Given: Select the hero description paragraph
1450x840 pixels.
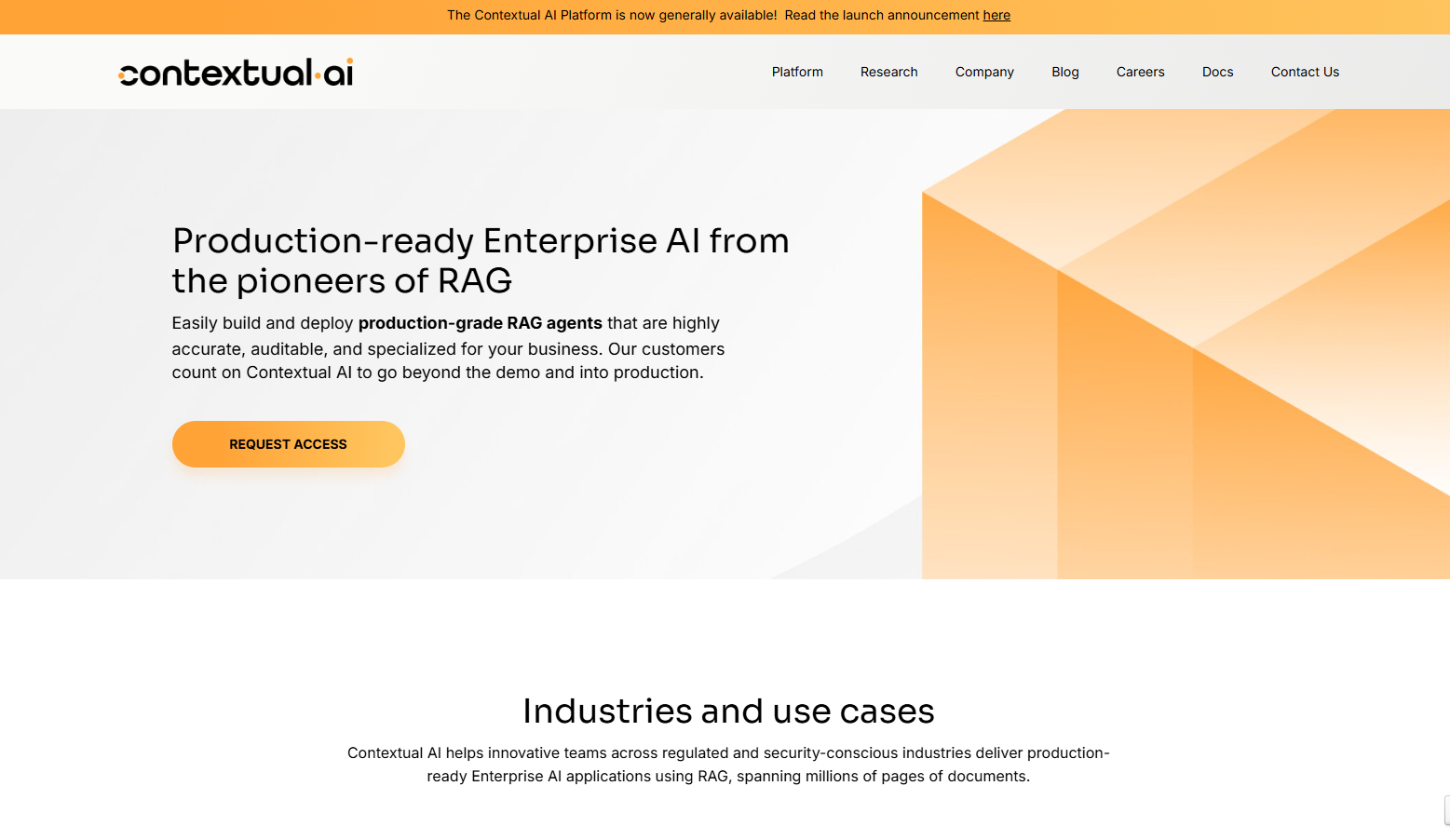Looking at the screenshot, I should [x=448, y=347].
